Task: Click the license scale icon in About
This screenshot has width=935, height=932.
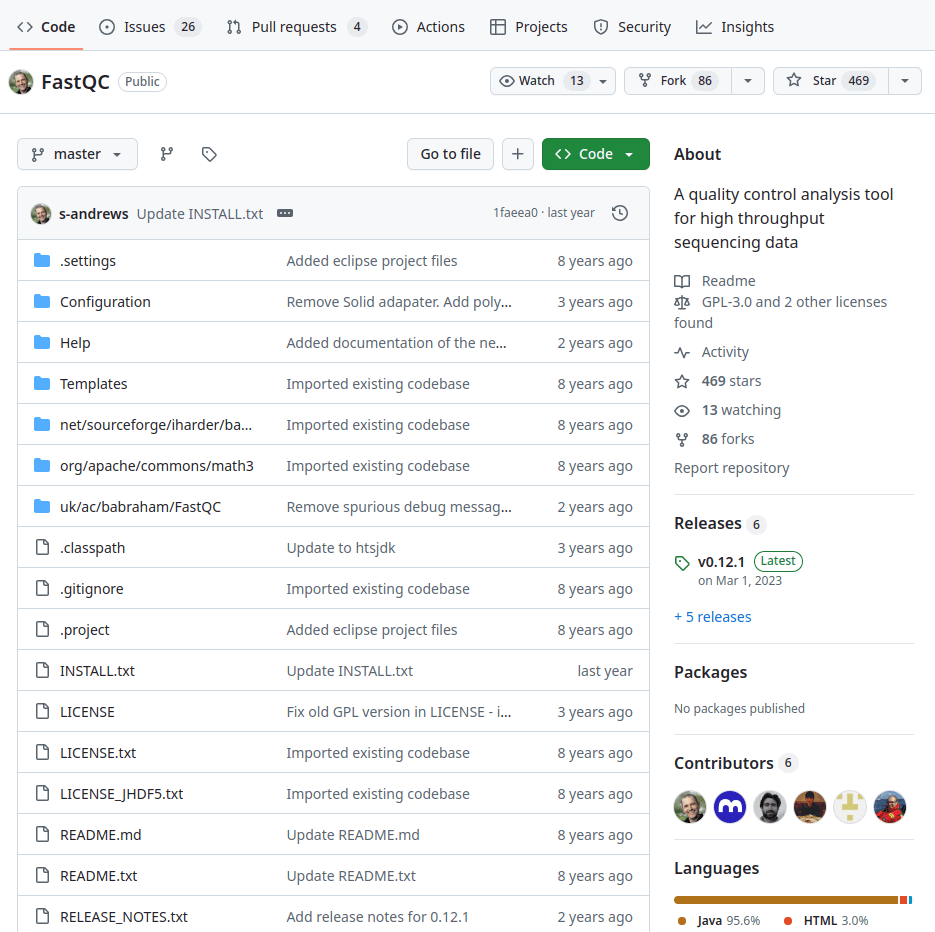Action: [682, 302]
